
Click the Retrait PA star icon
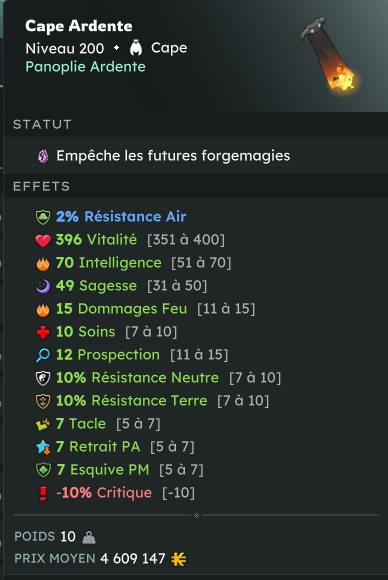pos(43,447)
